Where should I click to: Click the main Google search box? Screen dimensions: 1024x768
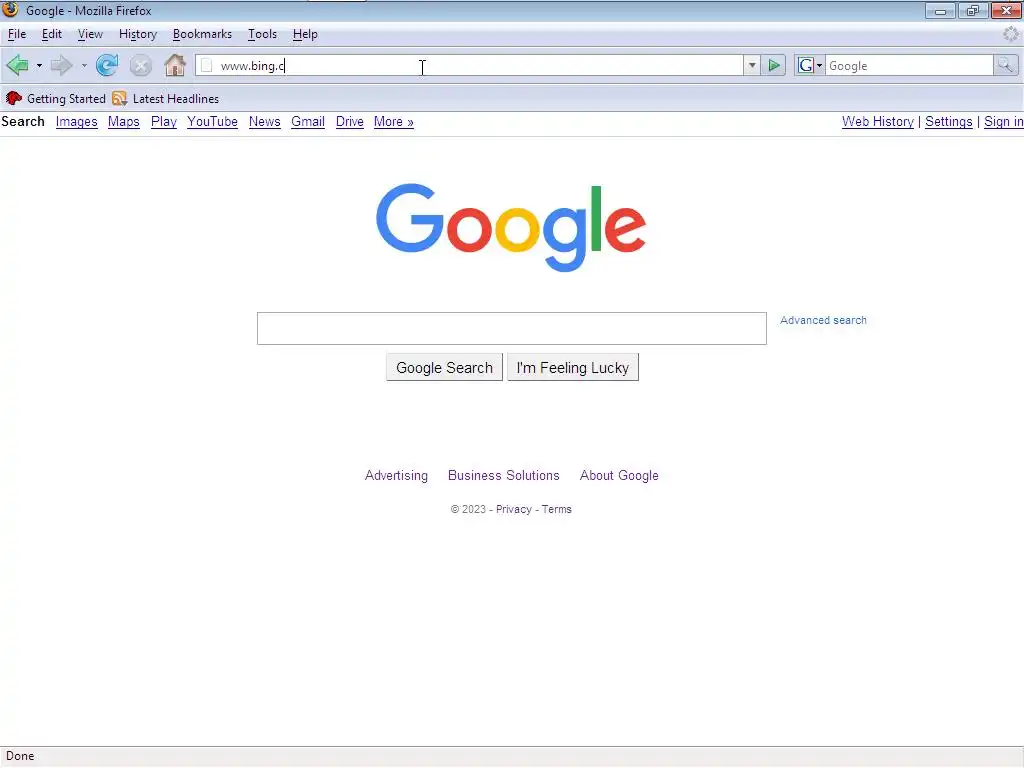click(x=511, y=328)
